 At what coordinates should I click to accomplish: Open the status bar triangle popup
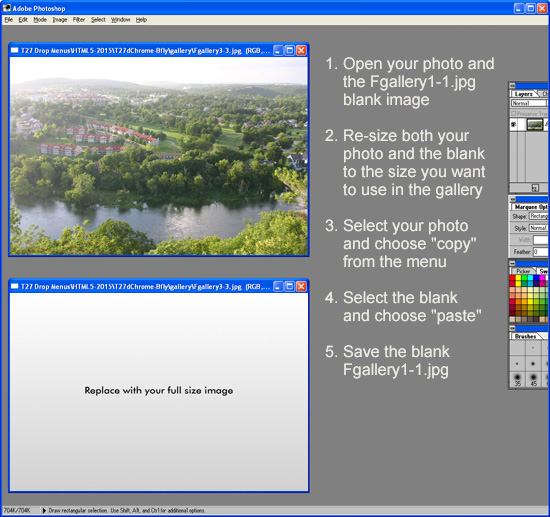pyautogui.click(x=44, y=510)
